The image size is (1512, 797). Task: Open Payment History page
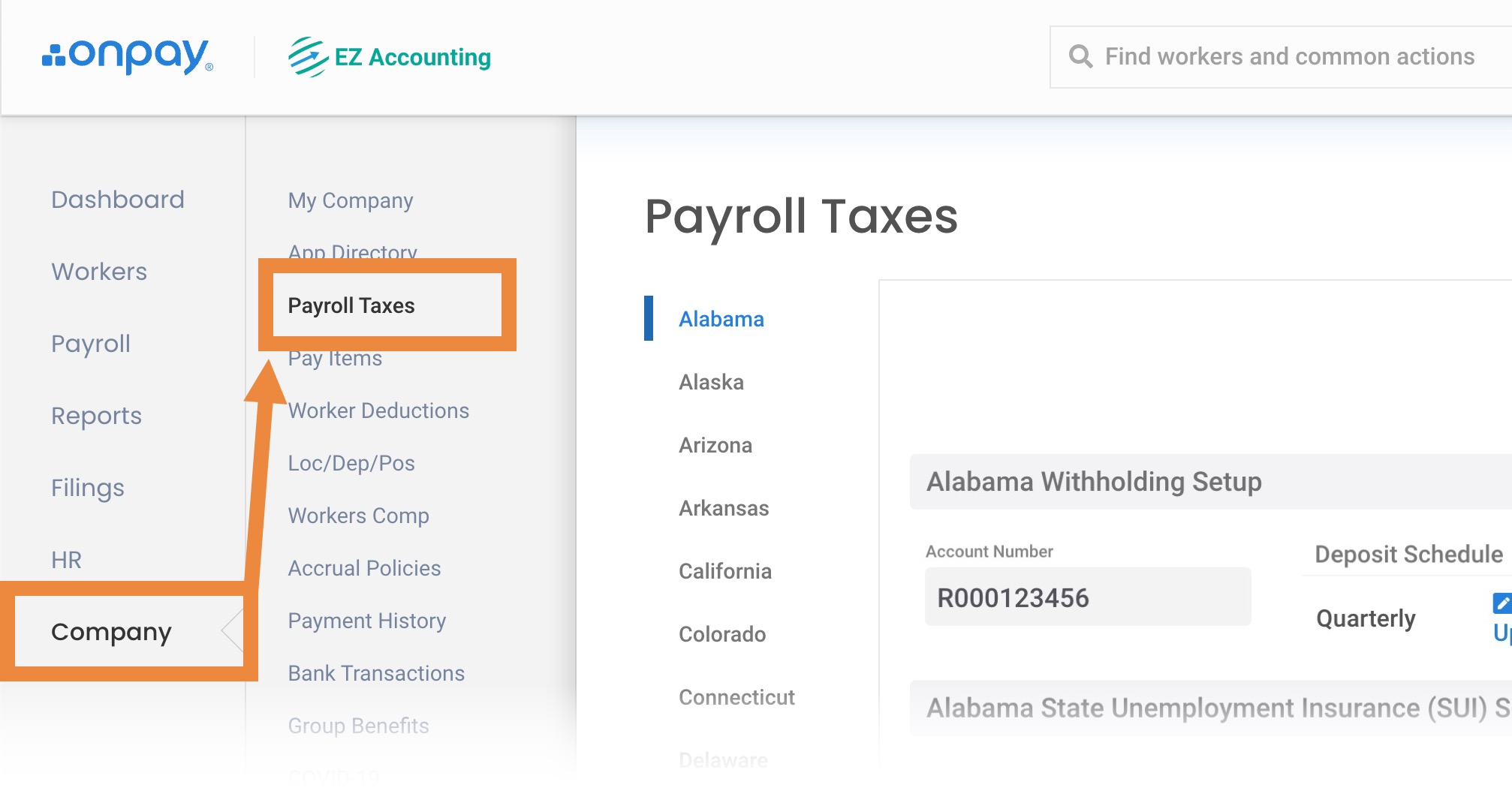coord(367,621)
